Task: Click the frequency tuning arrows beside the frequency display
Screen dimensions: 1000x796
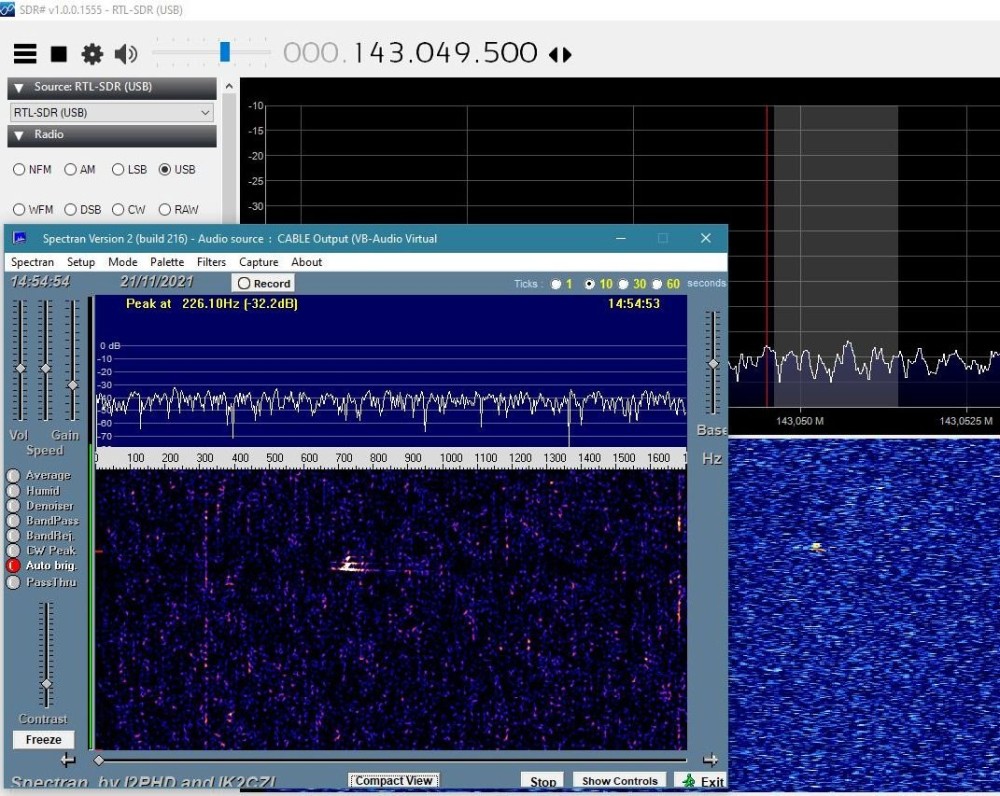Action: [x=560, y=54]
